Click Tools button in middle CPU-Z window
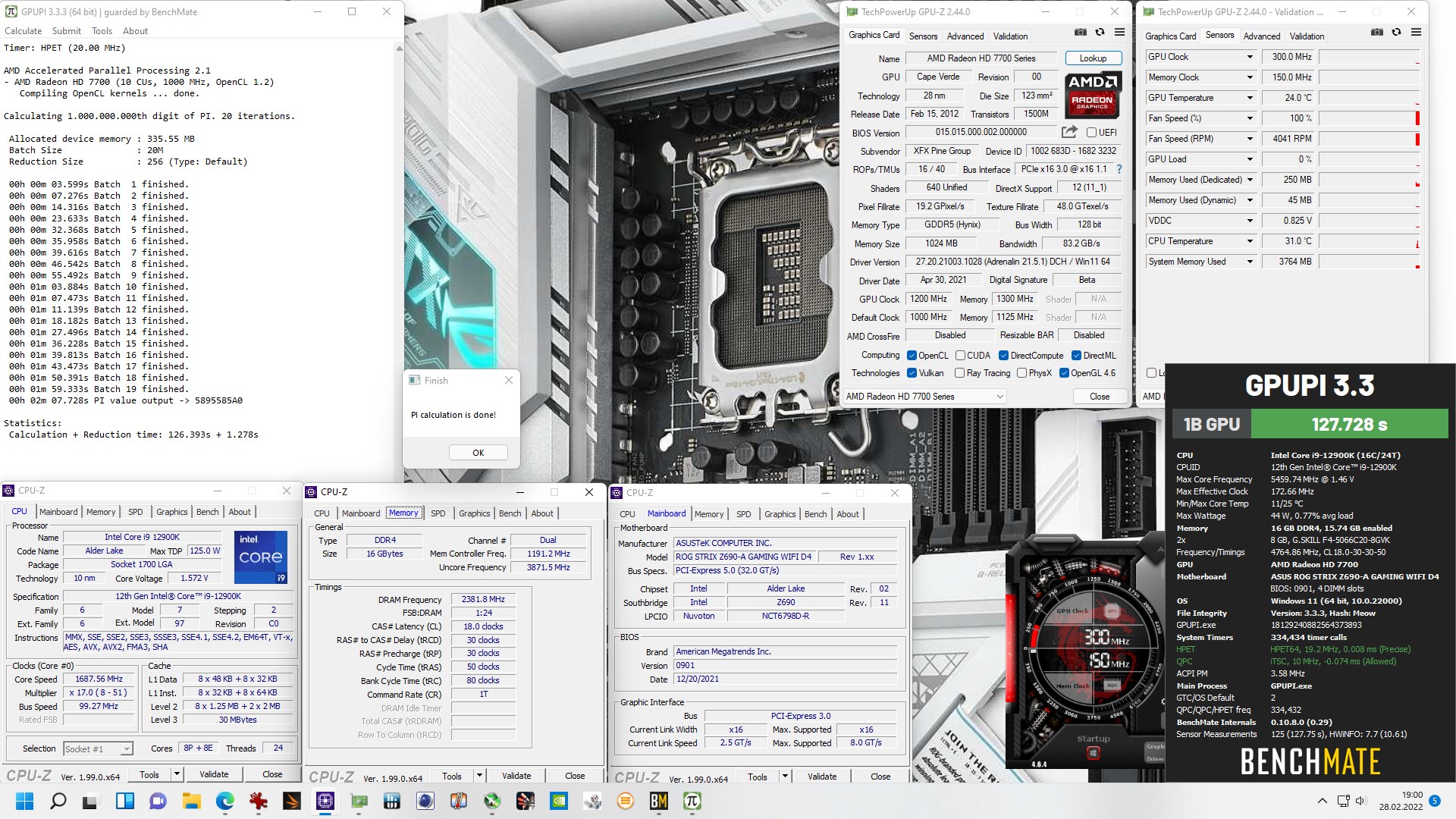The image size is (1456, 819). (x=452, y=777)
